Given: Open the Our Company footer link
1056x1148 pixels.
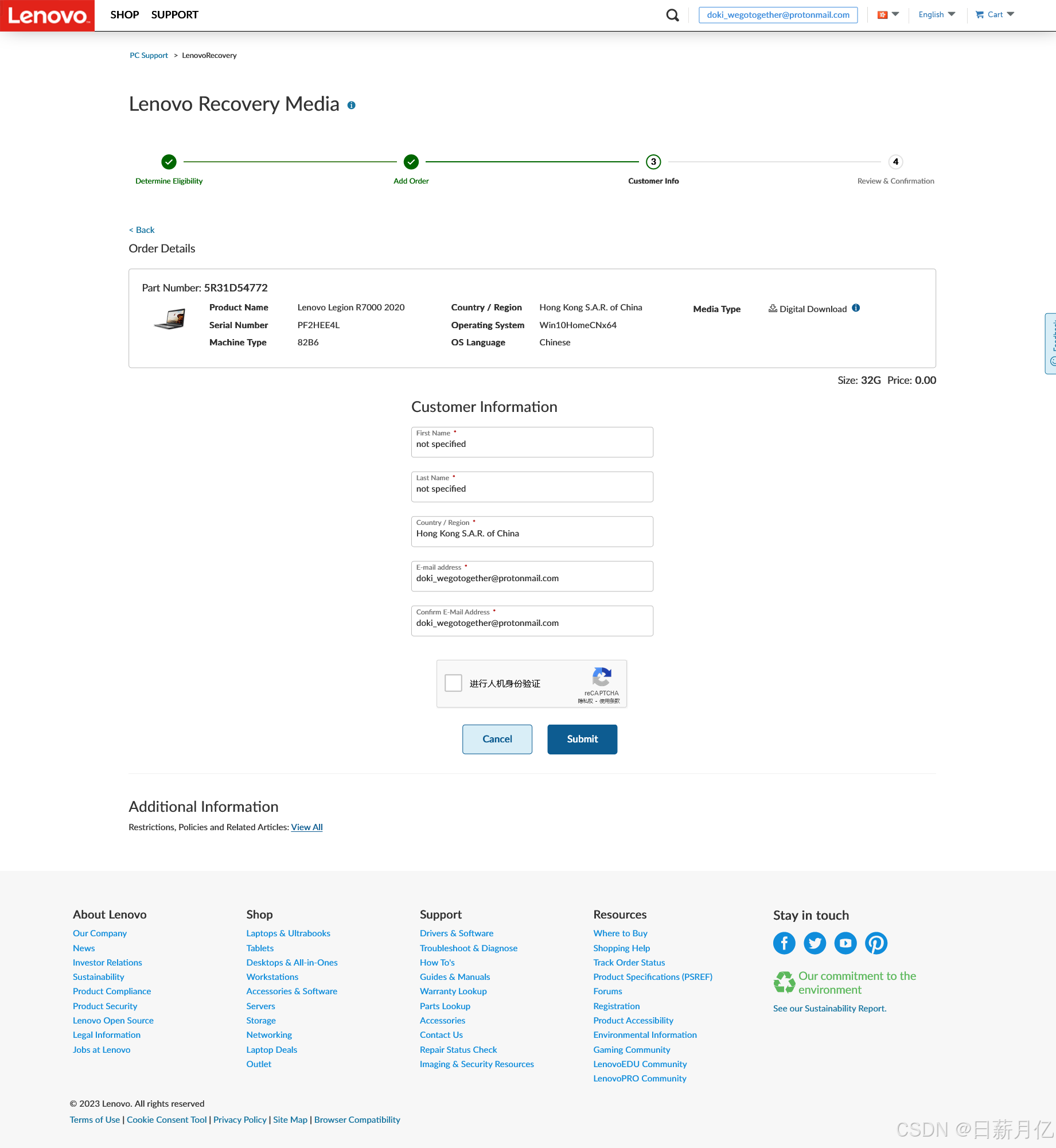Looking at the screenshot, I should point(100,933).
